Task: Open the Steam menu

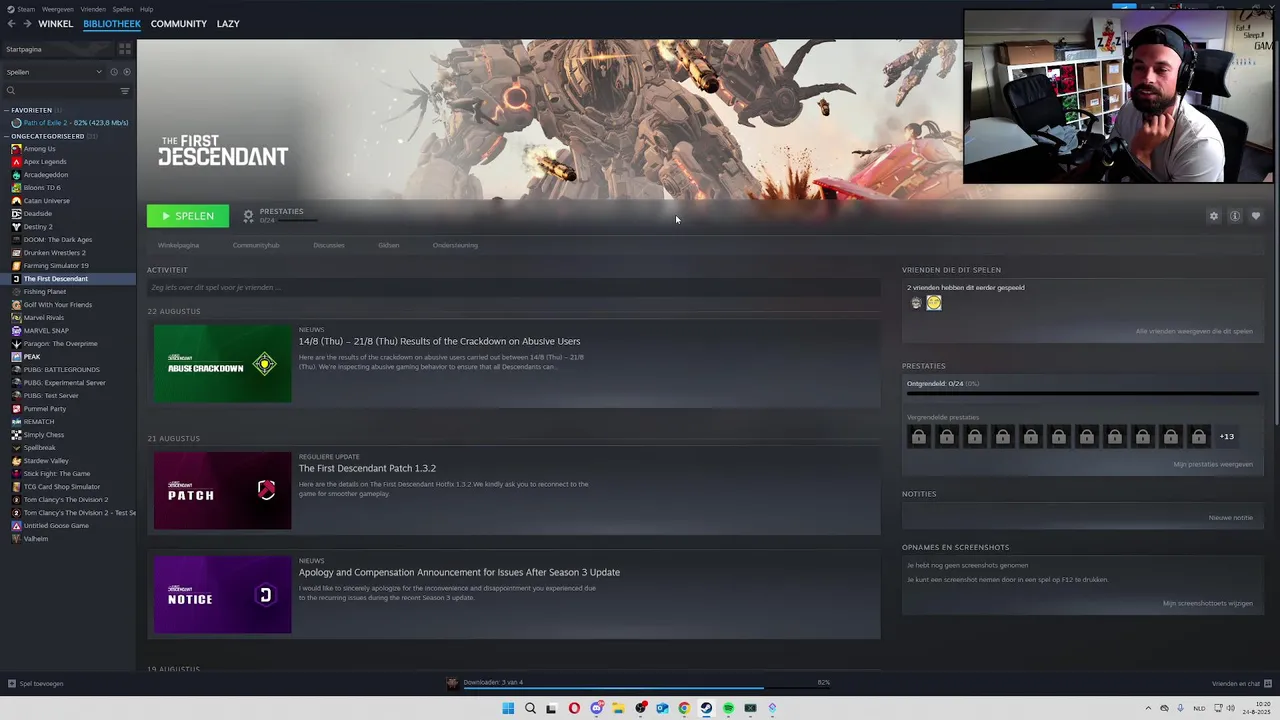Action: click(26, 9)
